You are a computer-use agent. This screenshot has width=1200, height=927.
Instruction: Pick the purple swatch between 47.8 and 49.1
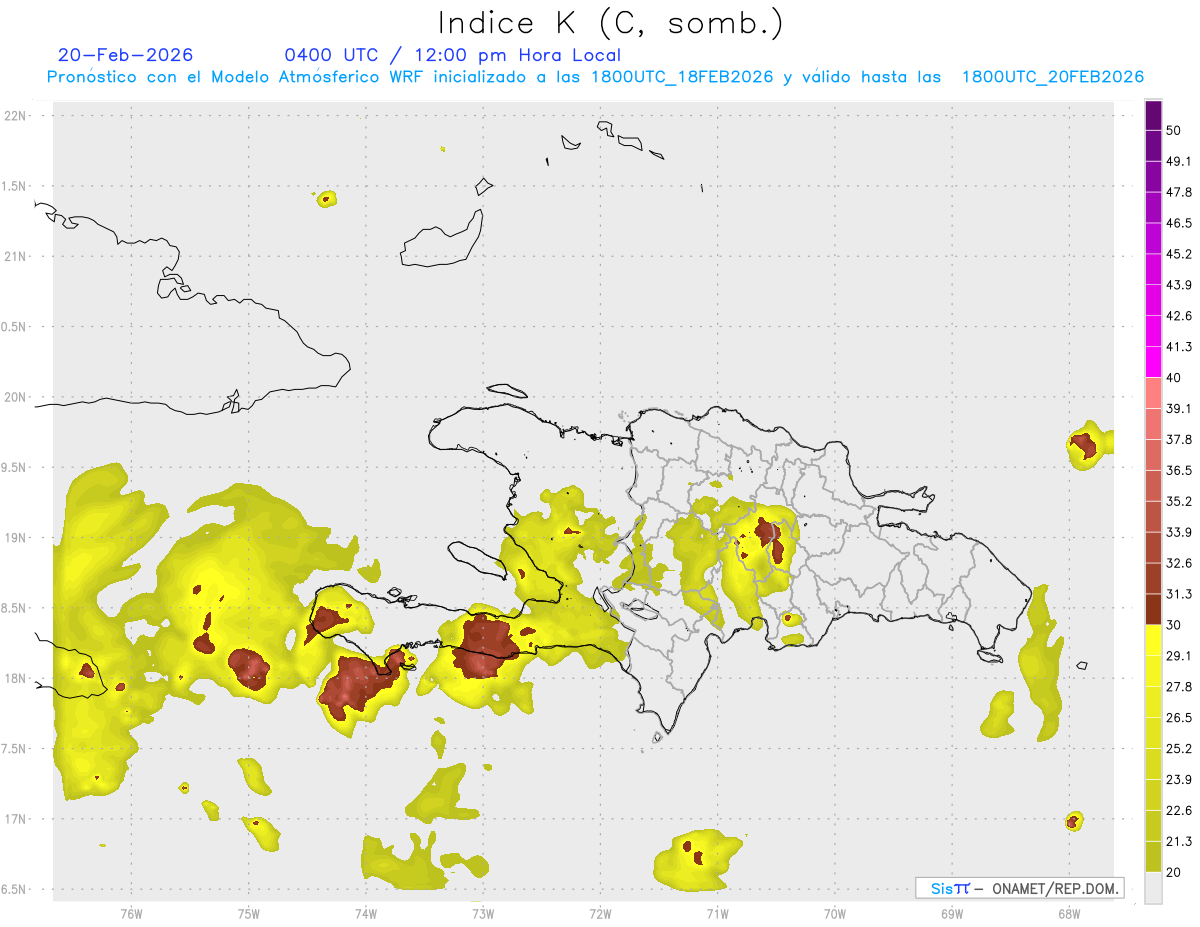pos(1153,177)
